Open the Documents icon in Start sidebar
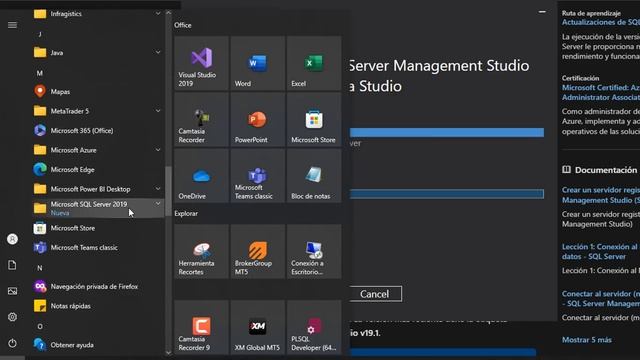The width and height of the screenshot is (640, 360). pyautogui.click(x=12, y=265)
